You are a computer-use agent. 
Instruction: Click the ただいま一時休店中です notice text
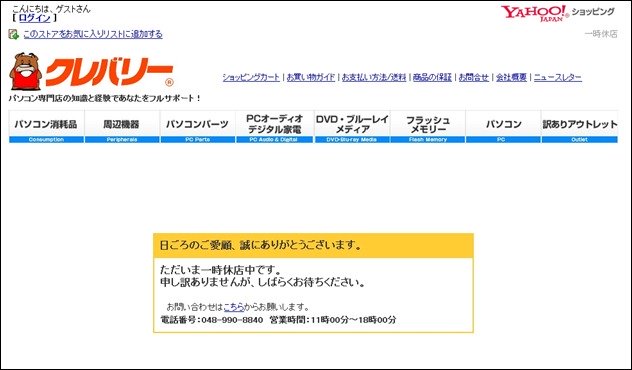coord(220,270)
